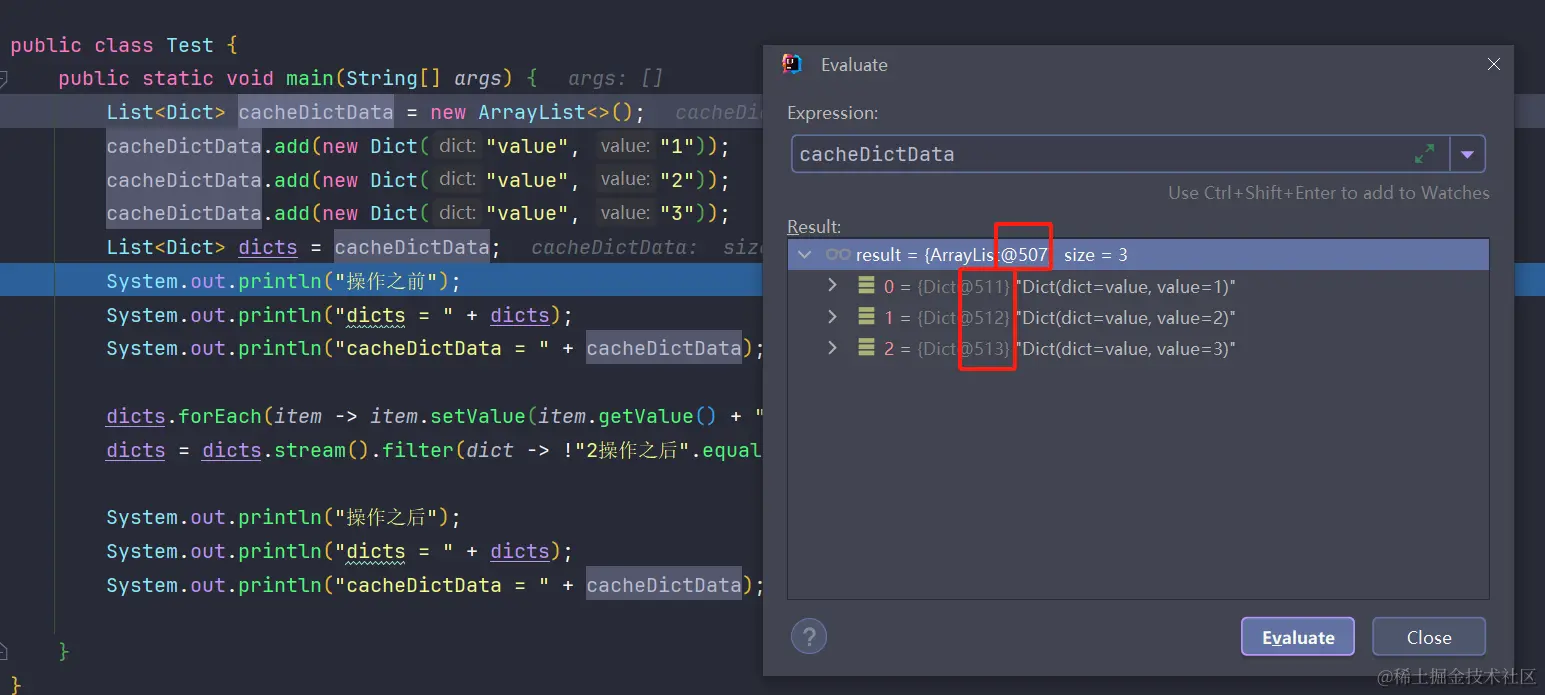This screenshot has width=1545, height=695.
Task: Click the Expression label
Action: tap(833, 113)
